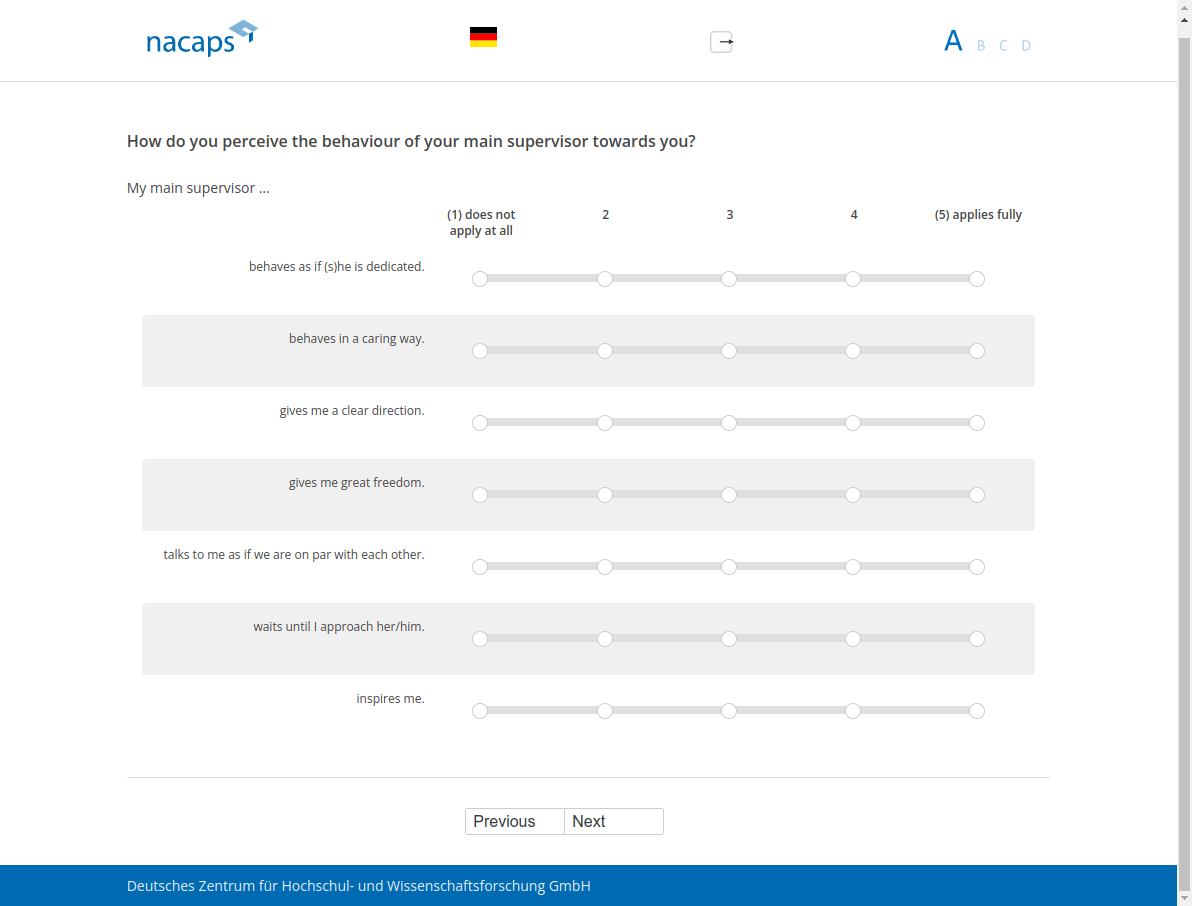Rate 'inspires me' as 3
1192x906 pixels.
(x=729, y=711)
